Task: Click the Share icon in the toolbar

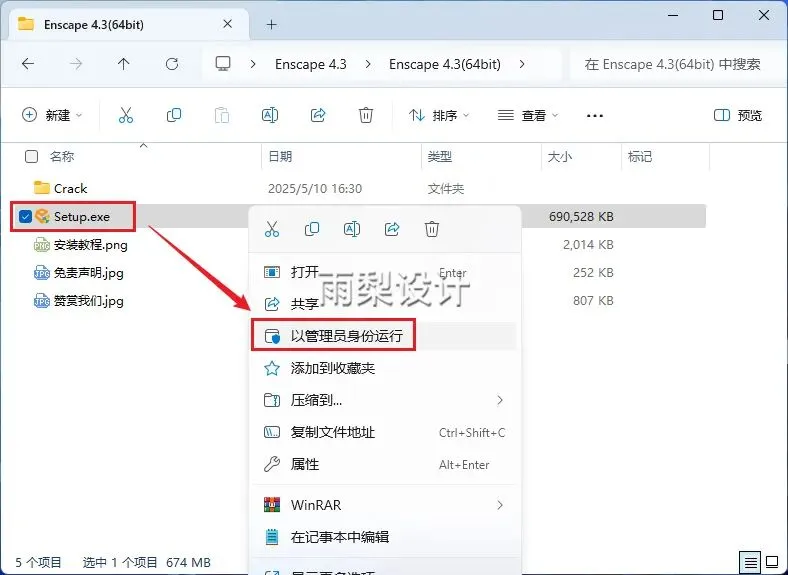Action: coord(318,116)
